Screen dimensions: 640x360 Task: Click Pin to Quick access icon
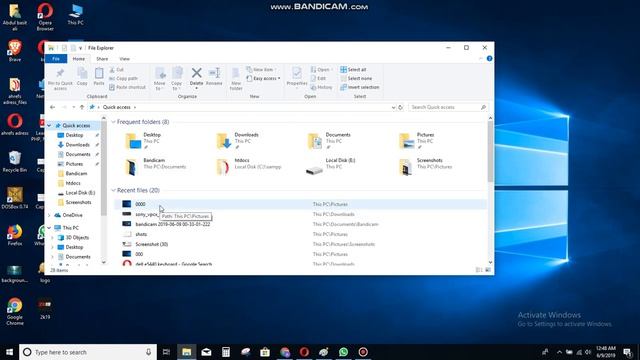point(60,79)
